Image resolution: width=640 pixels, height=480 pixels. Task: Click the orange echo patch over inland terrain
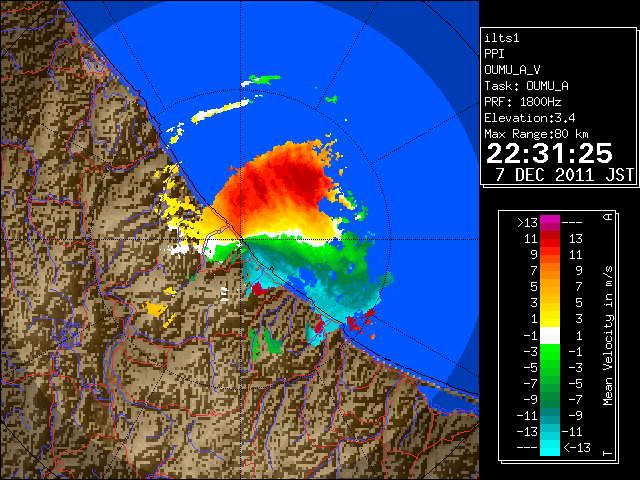[155, 308]
